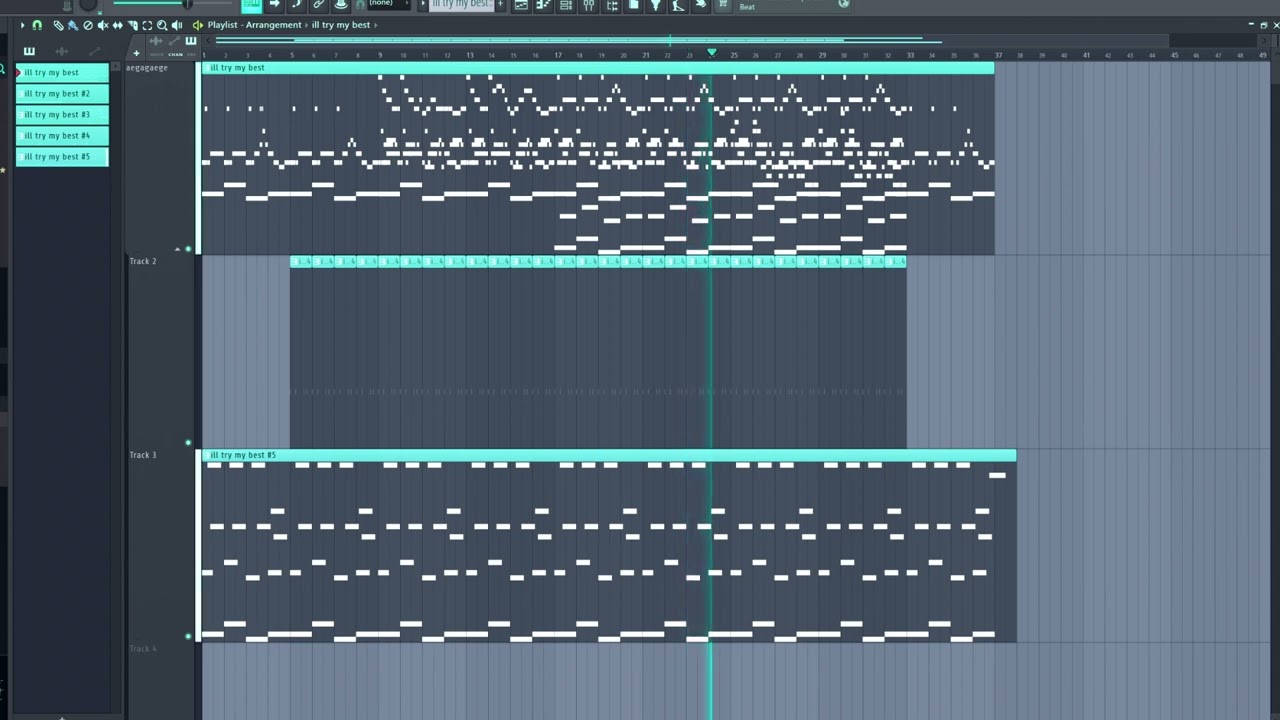Show pattern clips in the picker panel
This screenshot has width=1280, height=720.
pyautogui.click(x=29, y=51)
